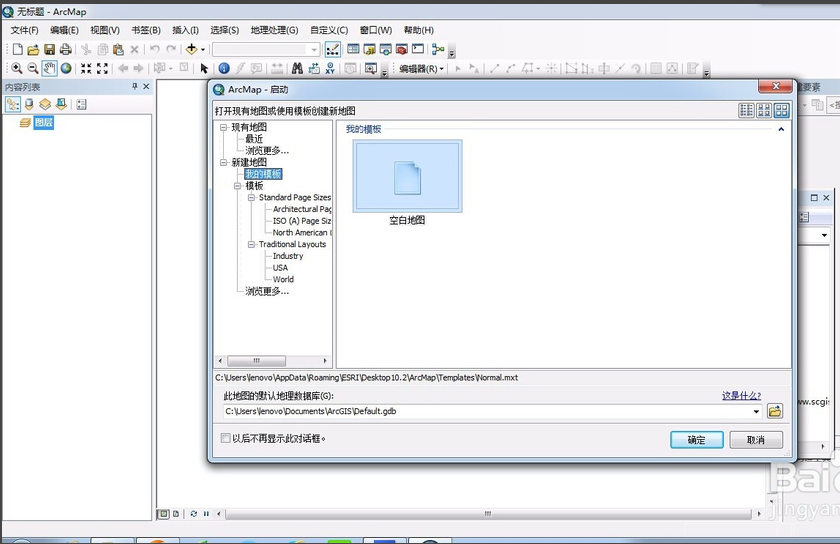Open the 编辑器(R) dropdown menu
Screen dimensions: 840x544
pyautogui.click(x=421, y=69)
